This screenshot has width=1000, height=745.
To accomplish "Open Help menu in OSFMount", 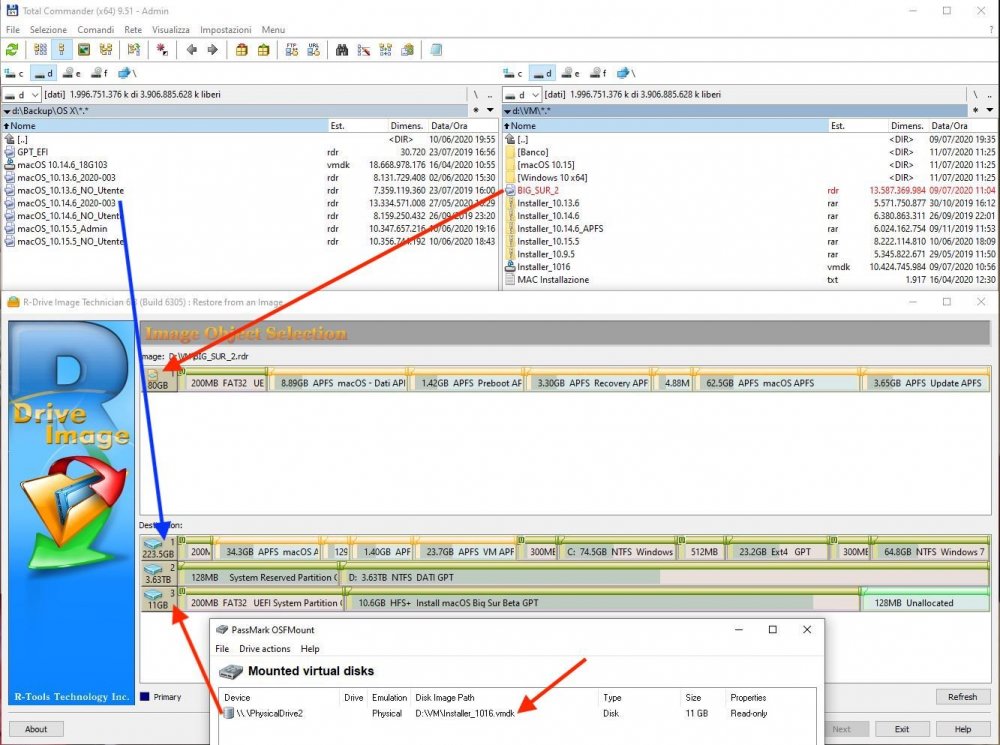I will click(310, 649).
